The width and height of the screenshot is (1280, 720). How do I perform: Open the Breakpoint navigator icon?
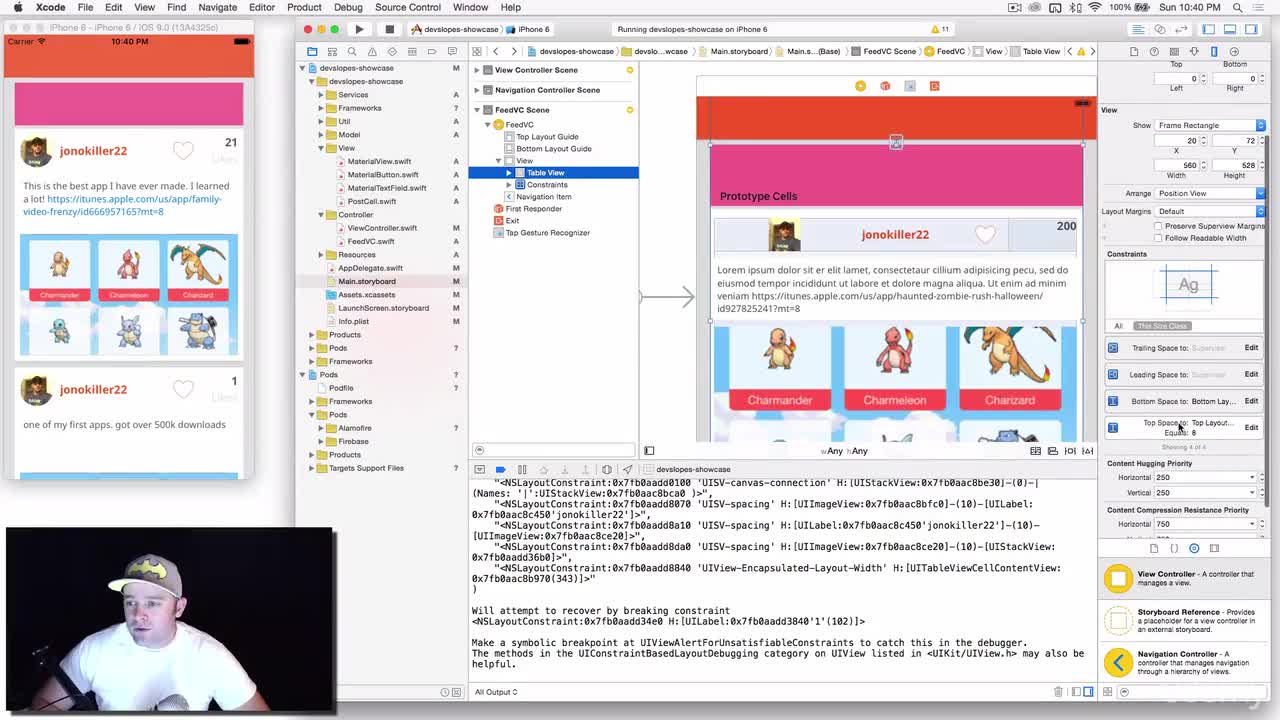[x=432, y=51]
